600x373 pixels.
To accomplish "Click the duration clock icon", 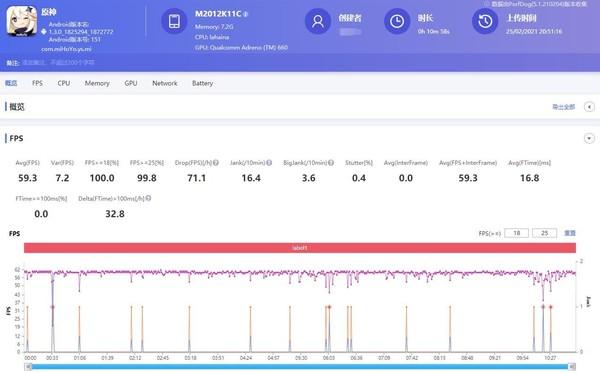I will click(397, 21).
